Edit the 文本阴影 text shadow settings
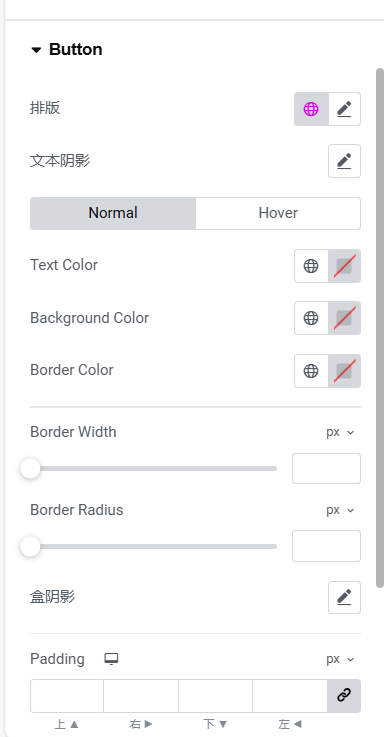Screen dimensions: 384x737 [x=345, y=161]
